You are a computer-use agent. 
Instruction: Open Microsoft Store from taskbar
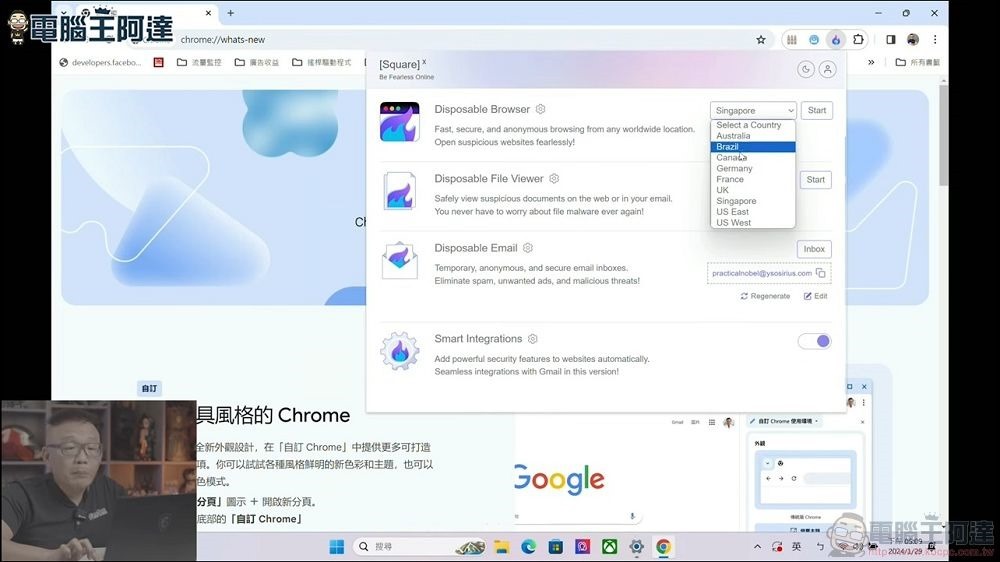tap(555, 547)
